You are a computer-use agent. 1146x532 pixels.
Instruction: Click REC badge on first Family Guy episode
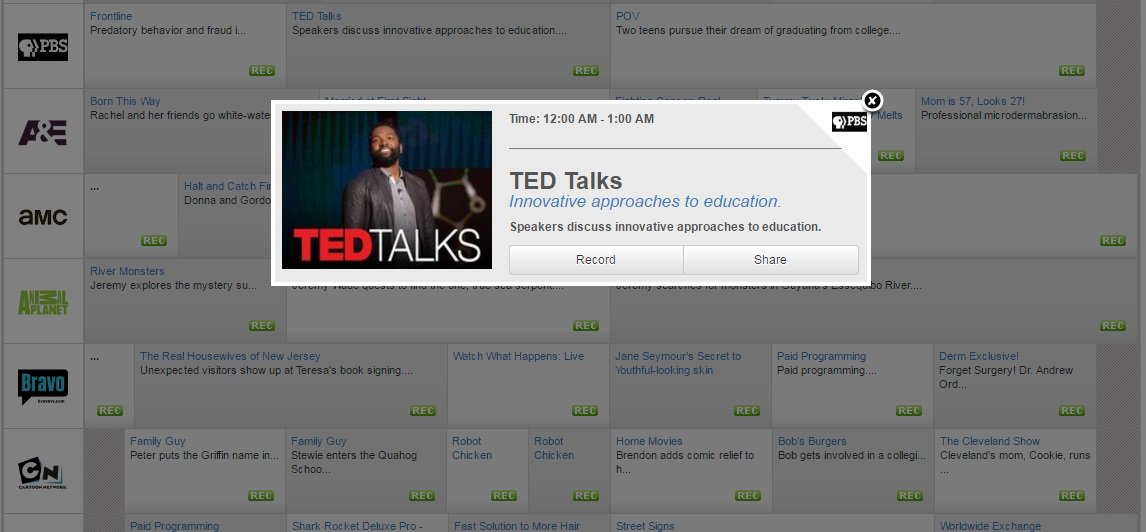click(x=261, y=495)
